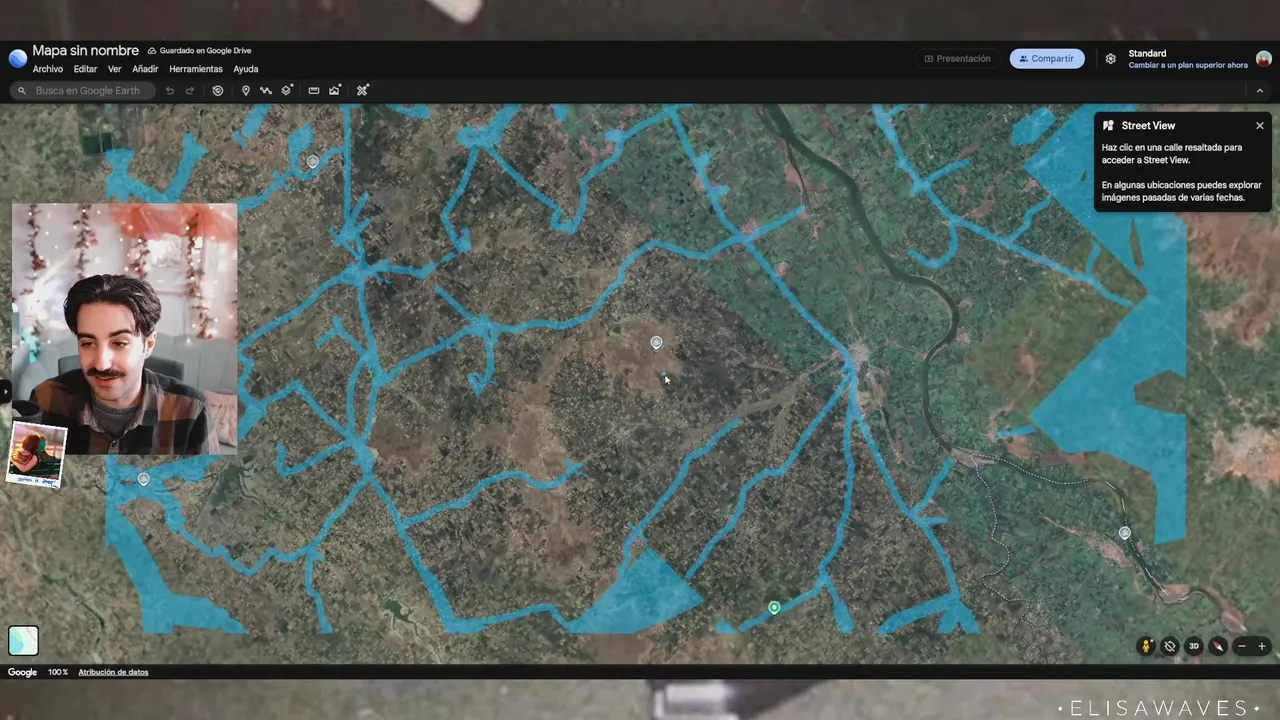The image size is (1280, 720).
Task: Open the Archivo menu
Action: tap(48, 69)
